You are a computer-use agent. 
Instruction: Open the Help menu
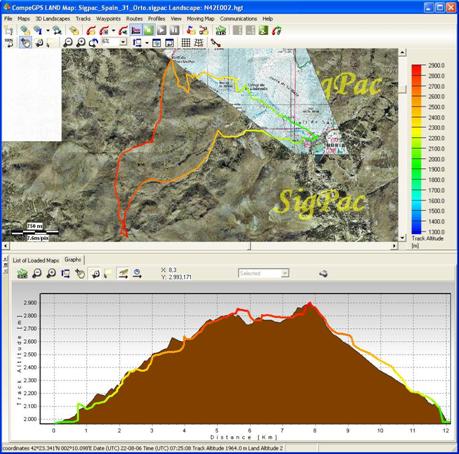click(x=268, y=19)
